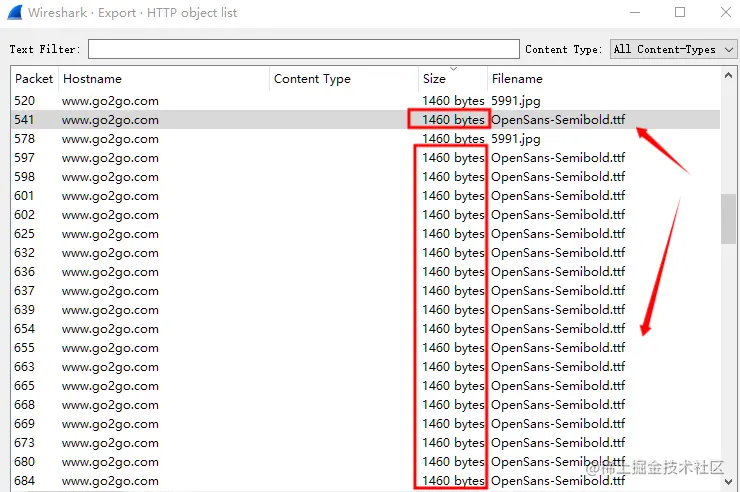The height and width of the screenshot is (492, 740).
Task: Minimize the HTTP object list window
Action: [635, 12]
